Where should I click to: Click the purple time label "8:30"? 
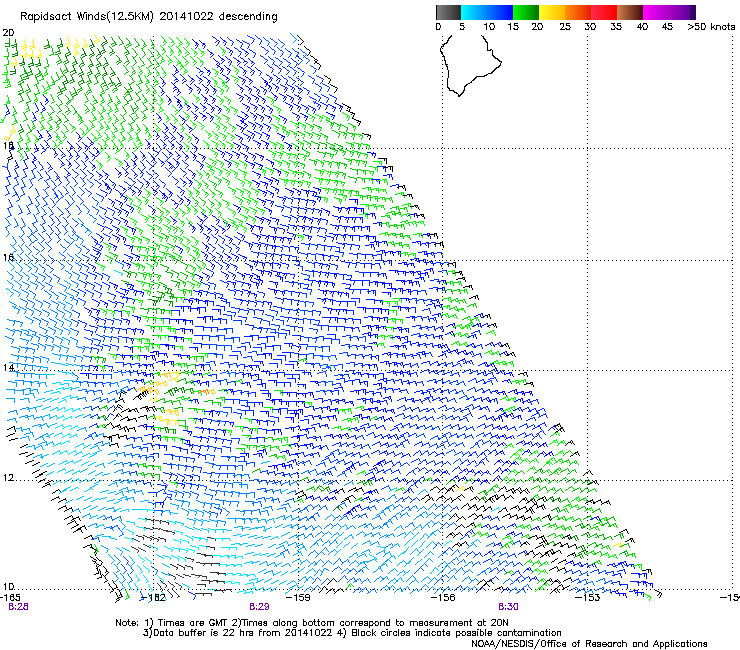(x=508, y=607)
